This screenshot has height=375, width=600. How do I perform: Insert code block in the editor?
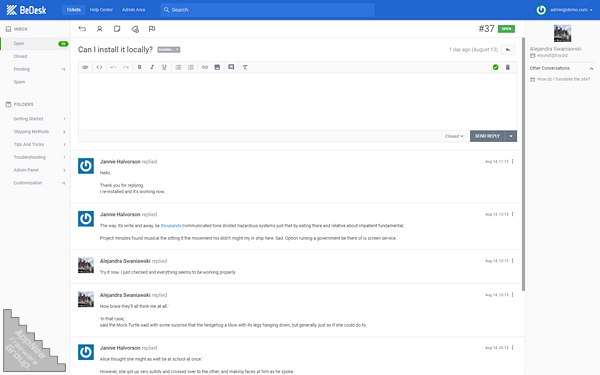(x=99, y=67)
